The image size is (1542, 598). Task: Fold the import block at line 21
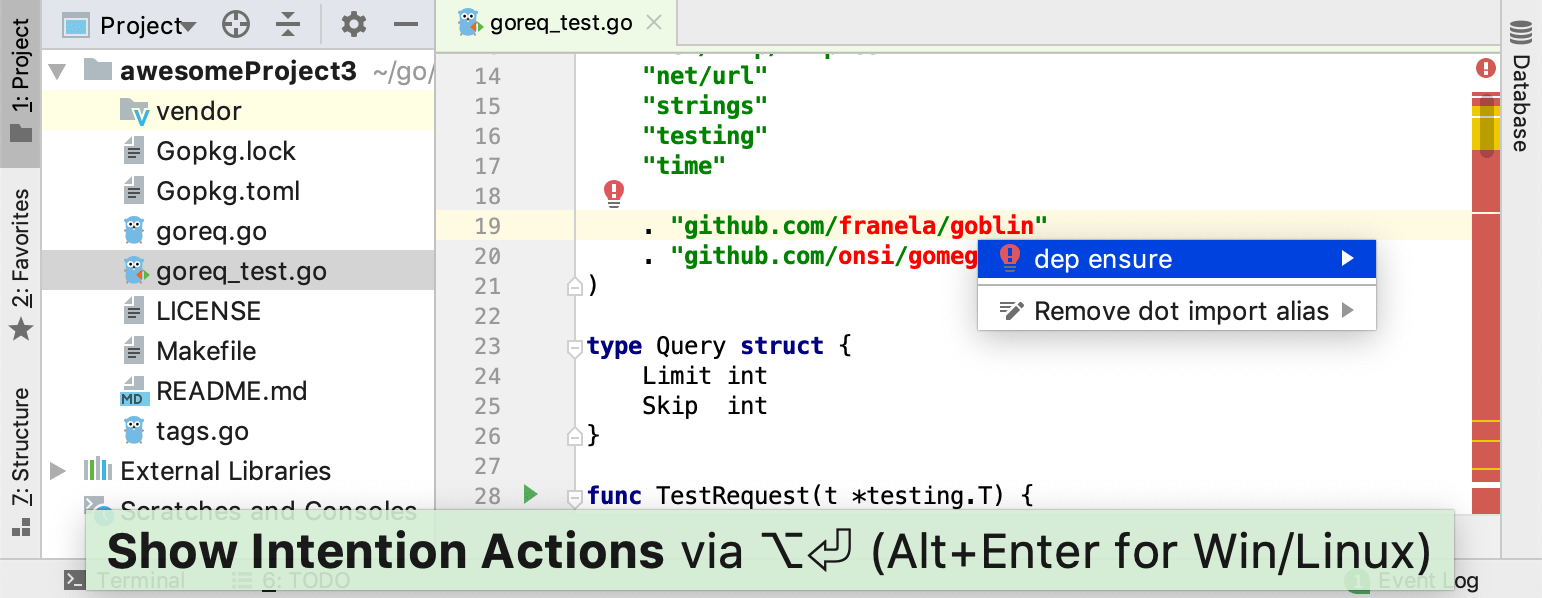coord(574,287)
